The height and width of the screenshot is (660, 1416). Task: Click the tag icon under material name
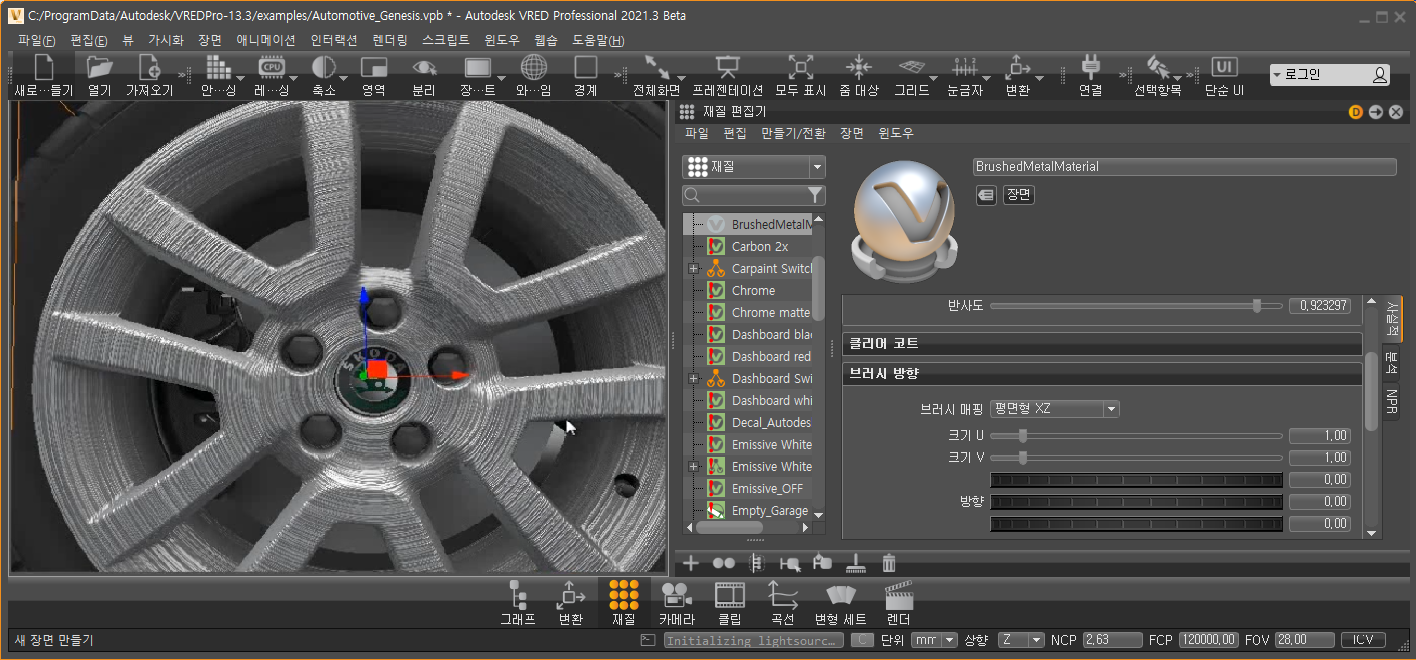coord(986,195)
